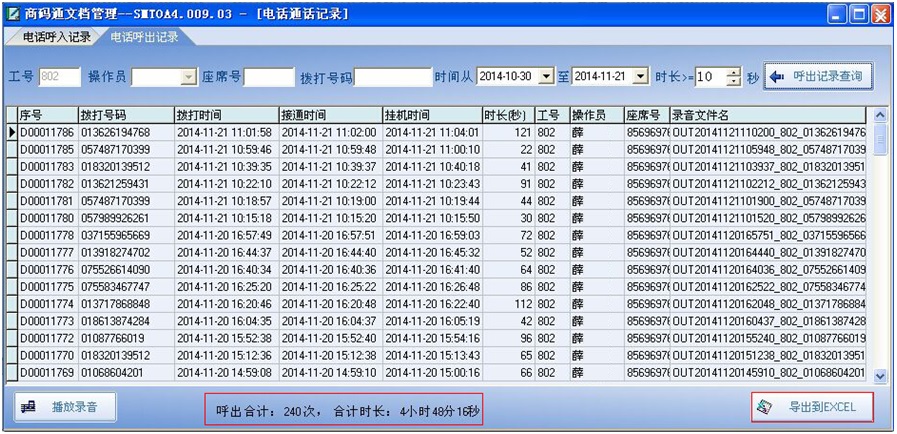The width and height of the screenshot is (897, 434).
Task: Click the application icon in title bar
Action: pyautogui.click(x=13, y=13)
